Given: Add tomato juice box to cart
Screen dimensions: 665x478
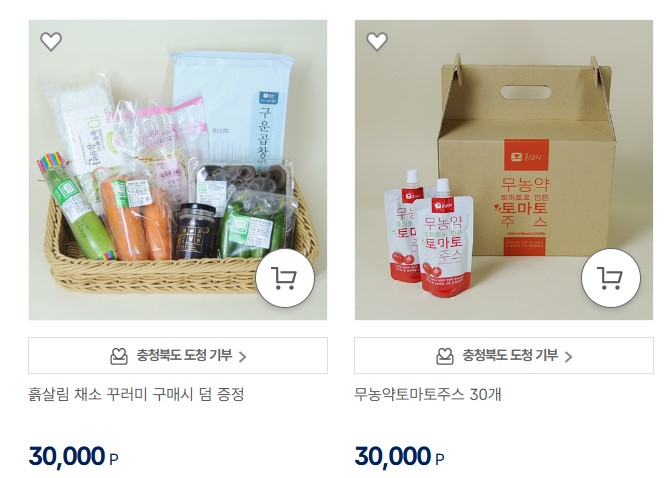Looking at the screenshot, I should pos(611,278).
